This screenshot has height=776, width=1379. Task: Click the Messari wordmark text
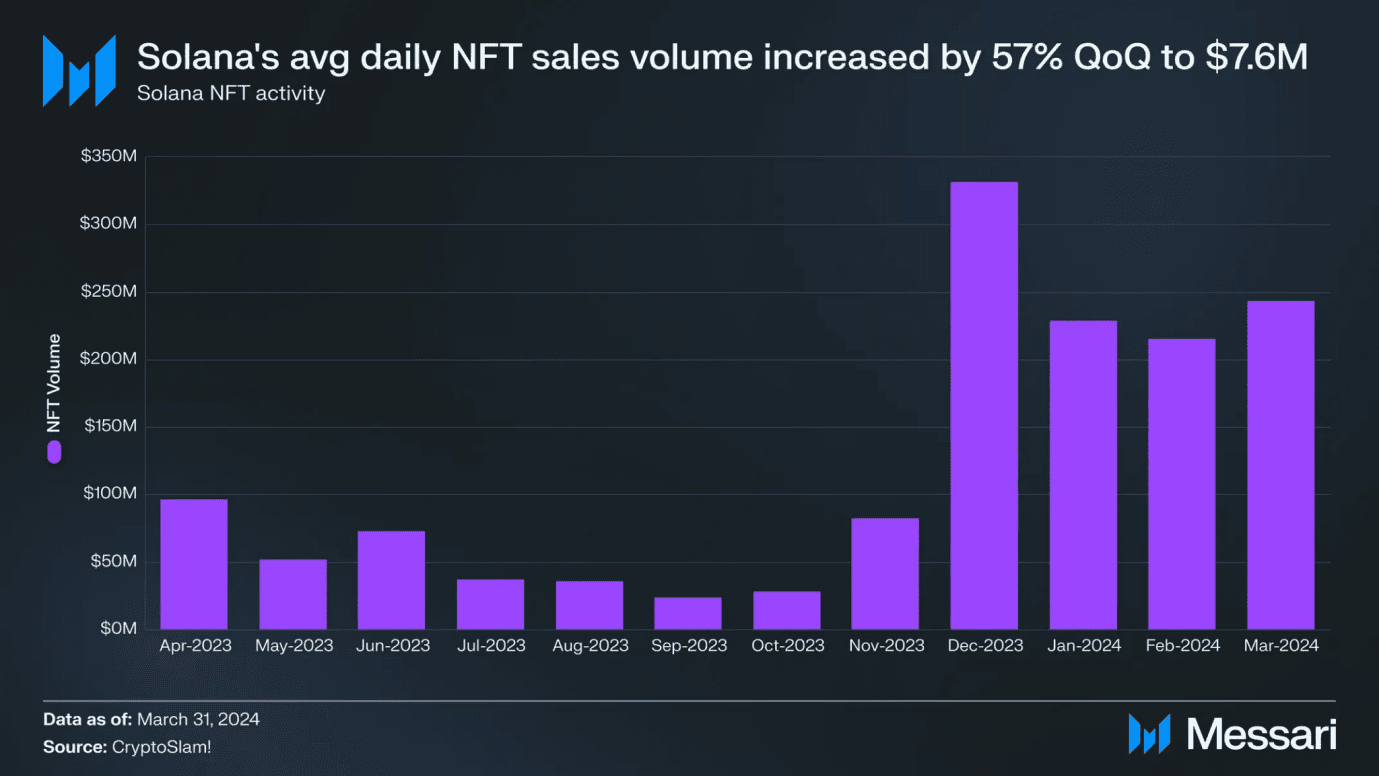click(1261, 735)
